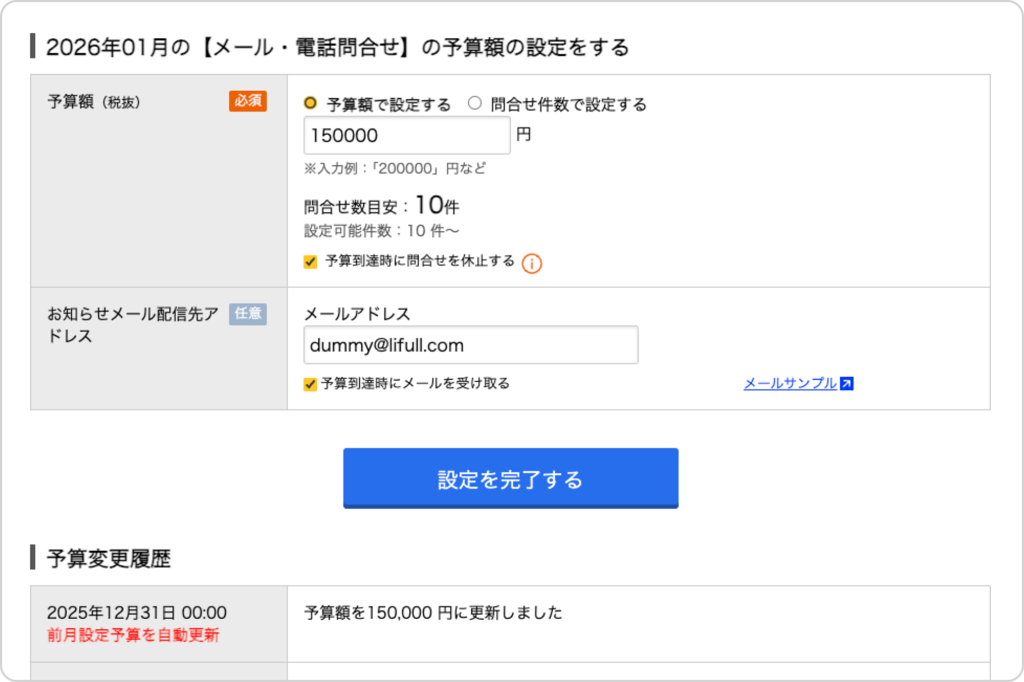Open the メールサンプル link
Screen dimensions: 1024x682
(x=789, y=383)
